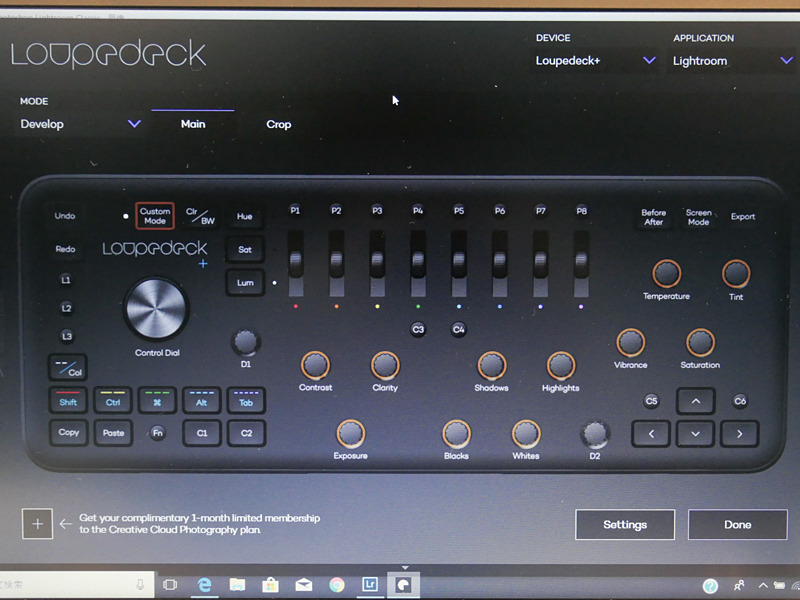Image resolution: width=800 pixels, height=600 pixels.
Task: Select the Lum key
Action: click(245, 283)
